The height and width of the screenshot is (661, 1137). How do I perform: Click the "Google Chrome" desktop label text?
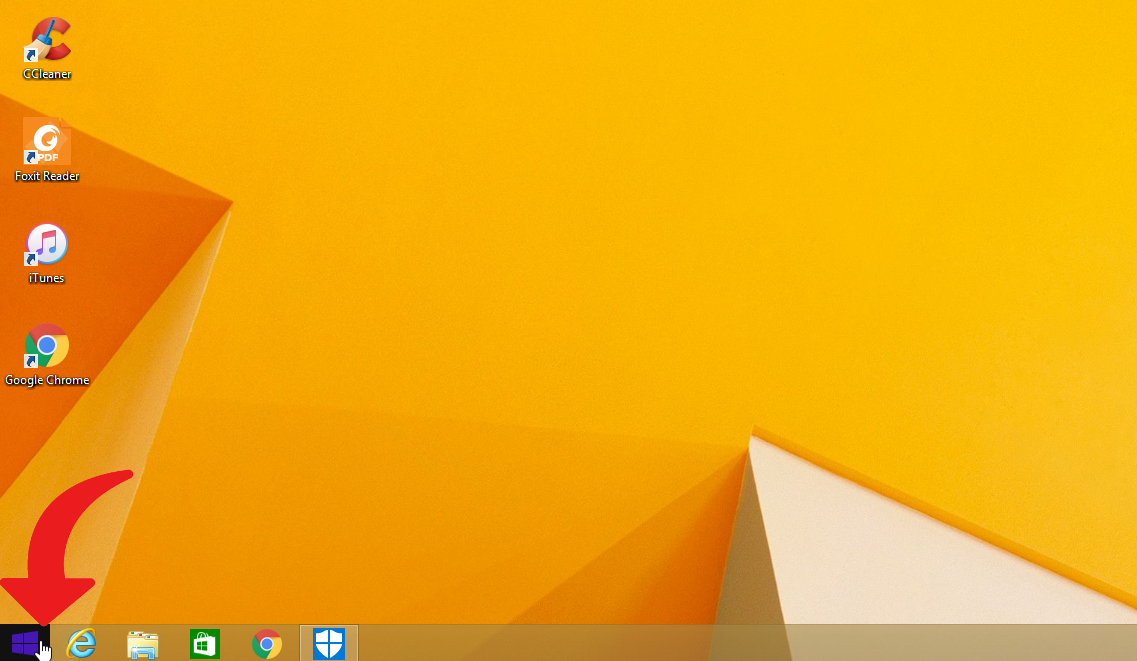point(47,381)
